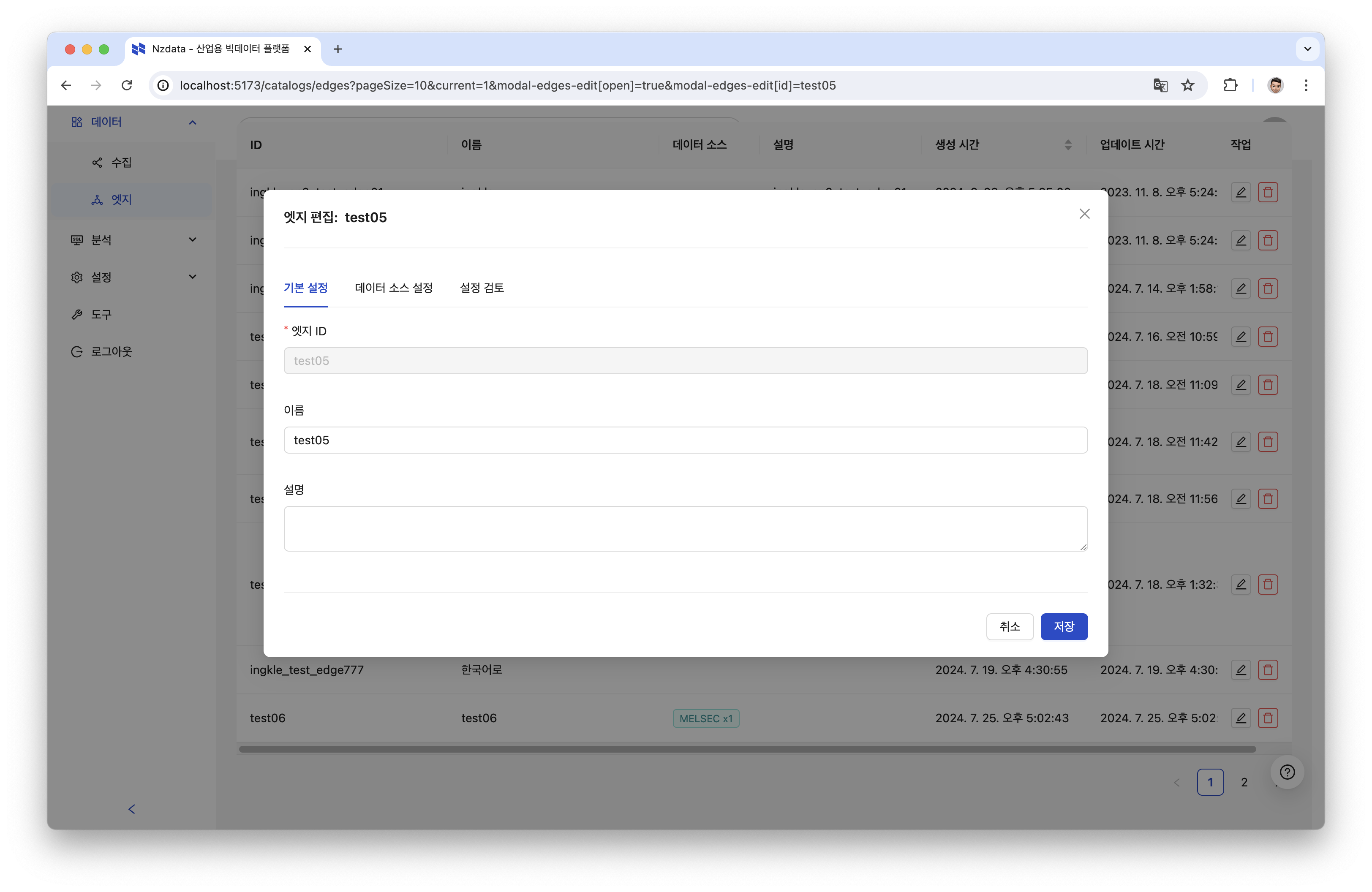Click the 데이터 소스 column header

699,144
